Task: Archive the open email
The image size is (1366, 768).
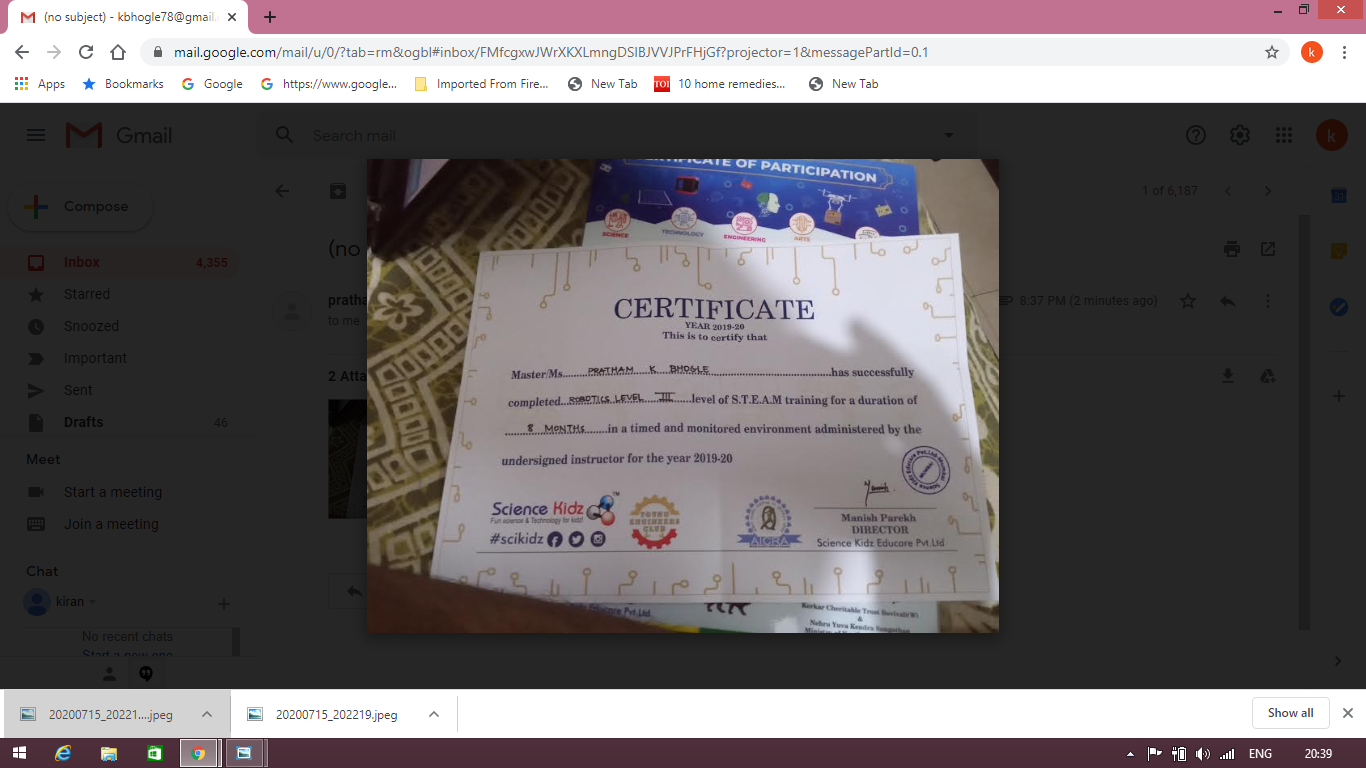Action: point(338,191)
